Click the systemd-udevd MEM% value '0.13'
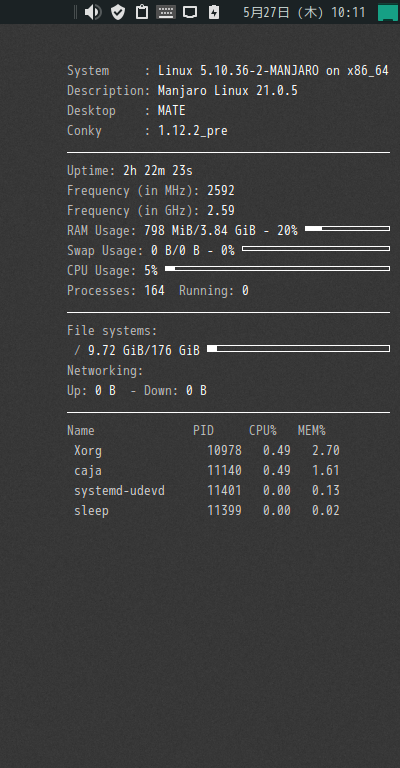Screen dimensions: 400x768 [326, 491]
